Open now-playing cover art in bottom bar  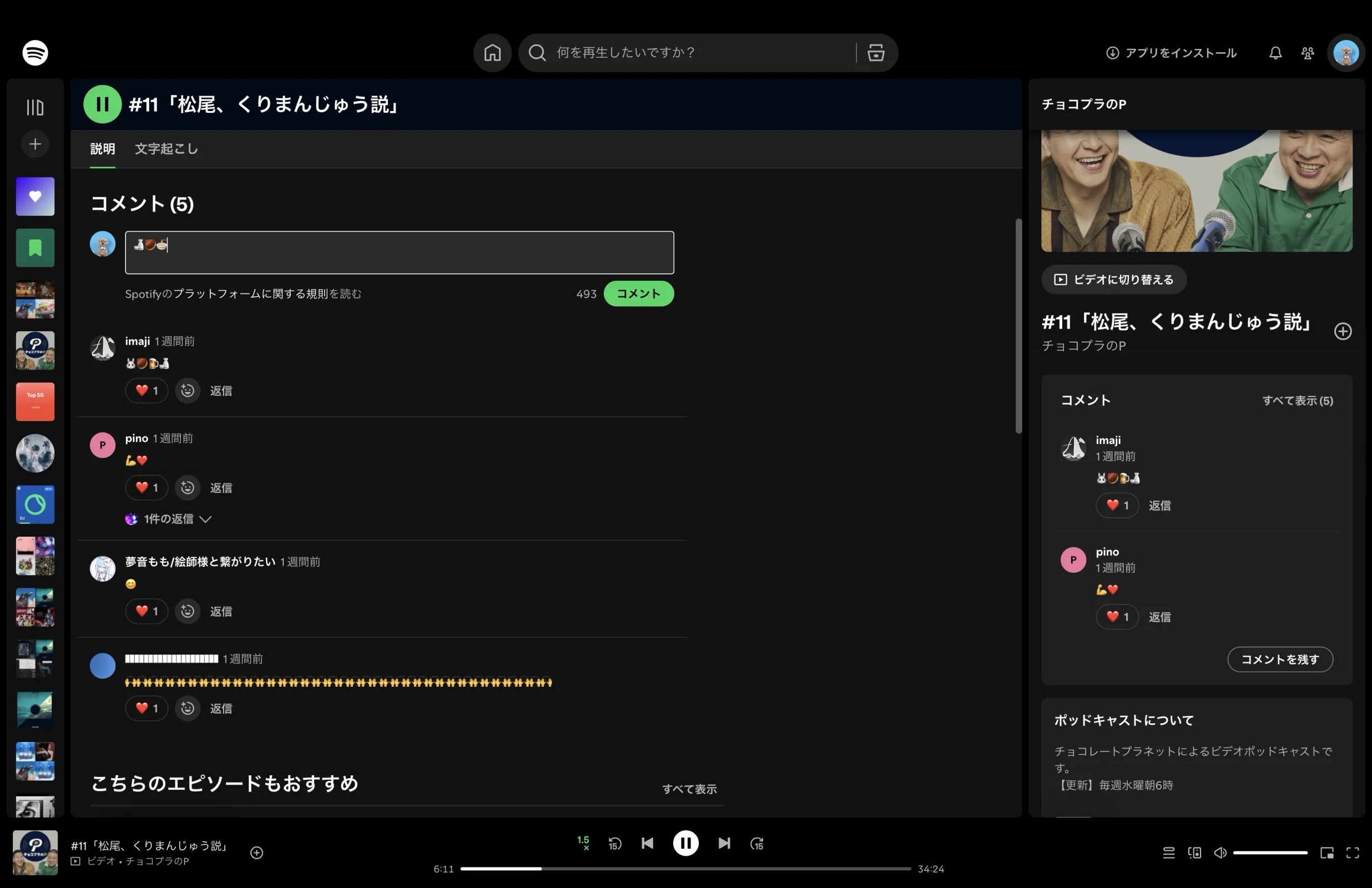[x=35, y=852]
